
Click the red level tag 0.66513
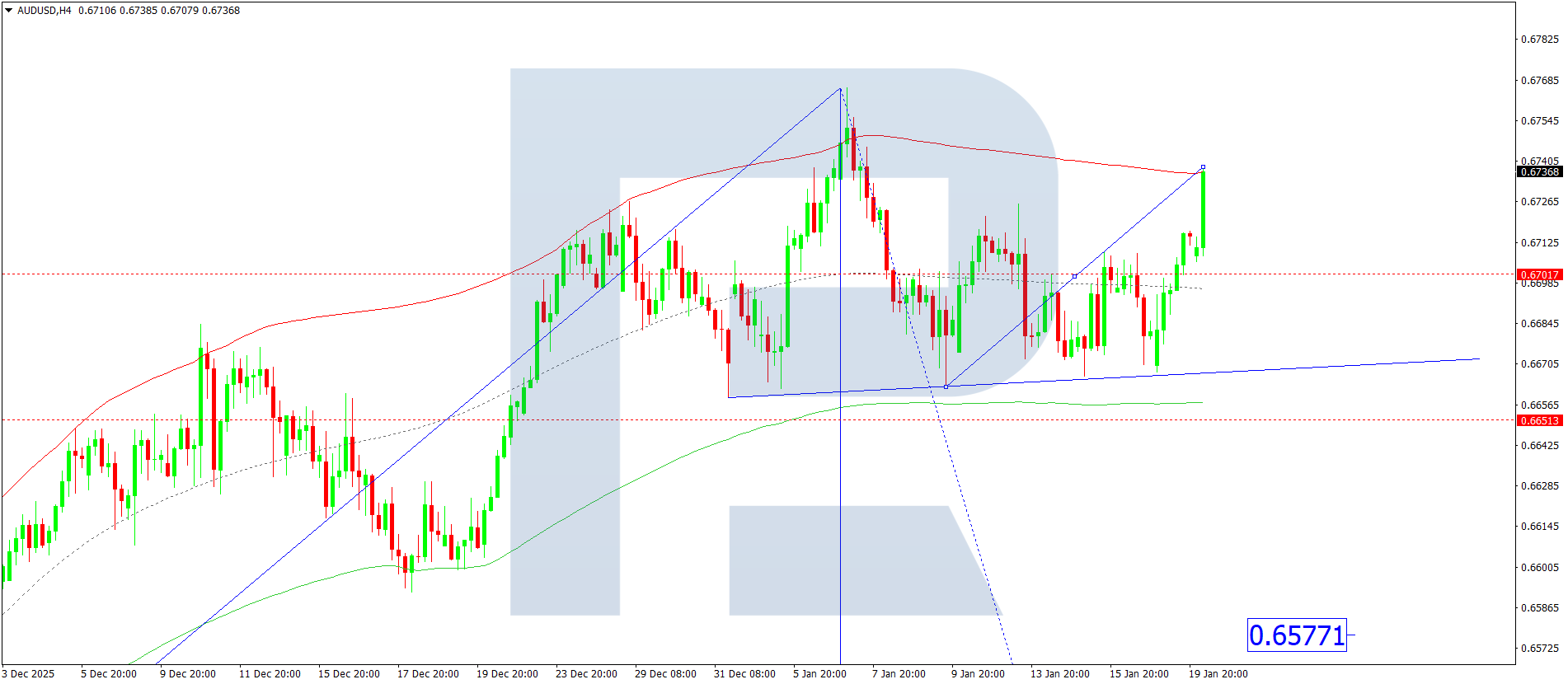pos(1539,420)
